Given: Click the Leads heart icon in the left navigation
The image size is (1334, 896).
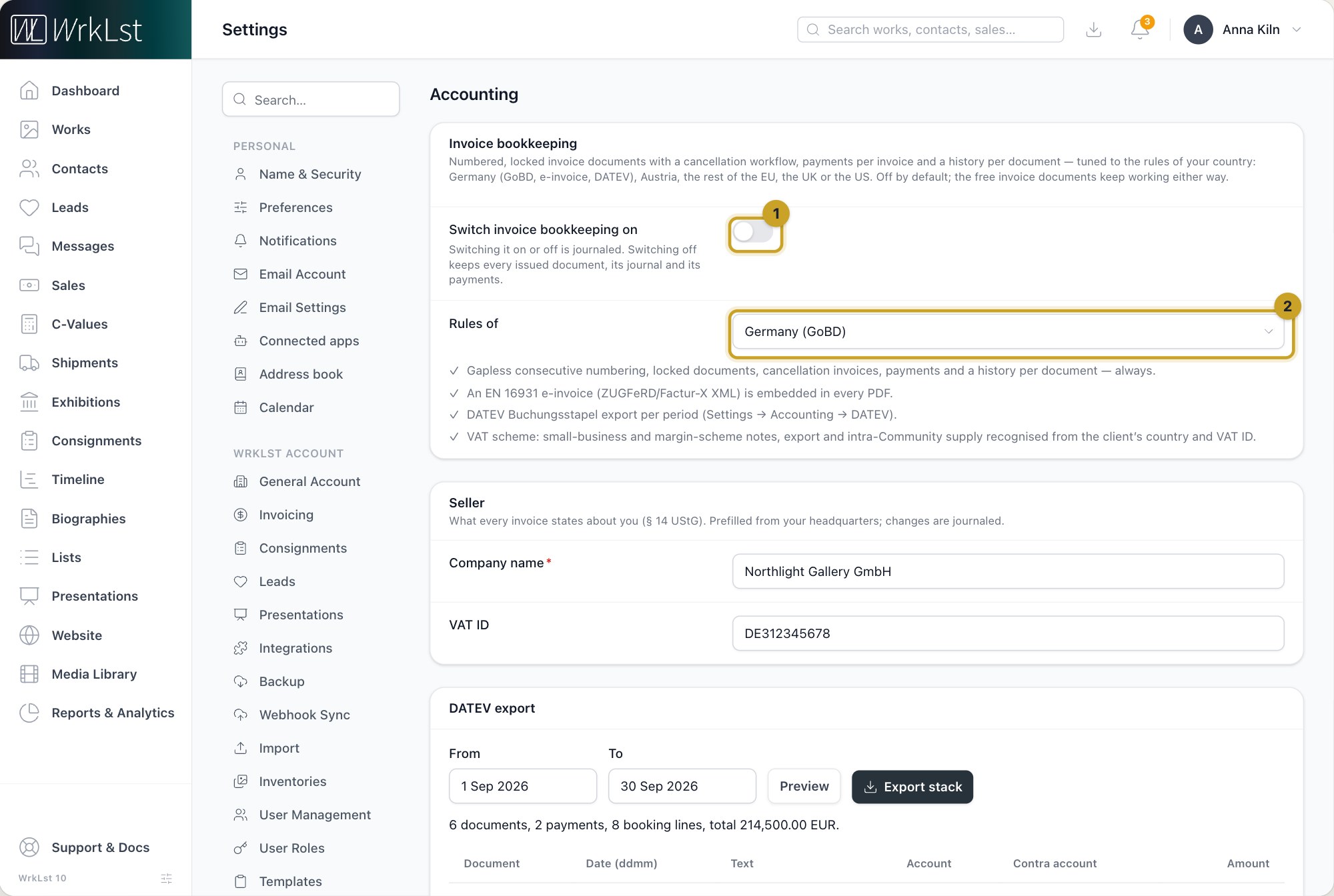Looking at the screenshot, I should pos(29,207).
